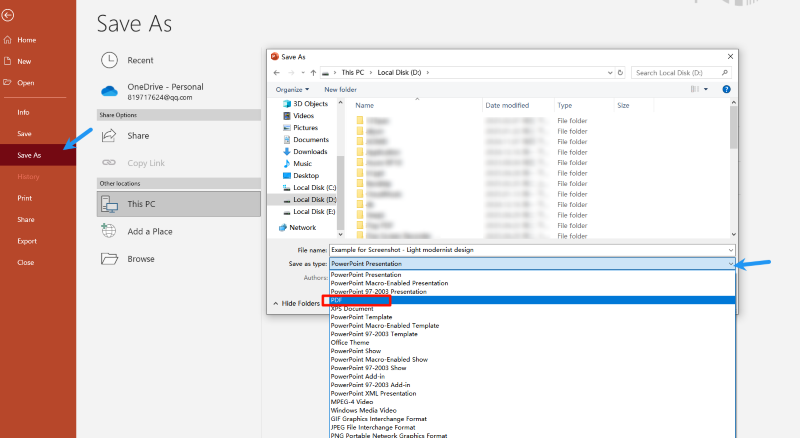Click the Share arrow icon
This screenshot has width=800, height=438.
pos(109,136)
